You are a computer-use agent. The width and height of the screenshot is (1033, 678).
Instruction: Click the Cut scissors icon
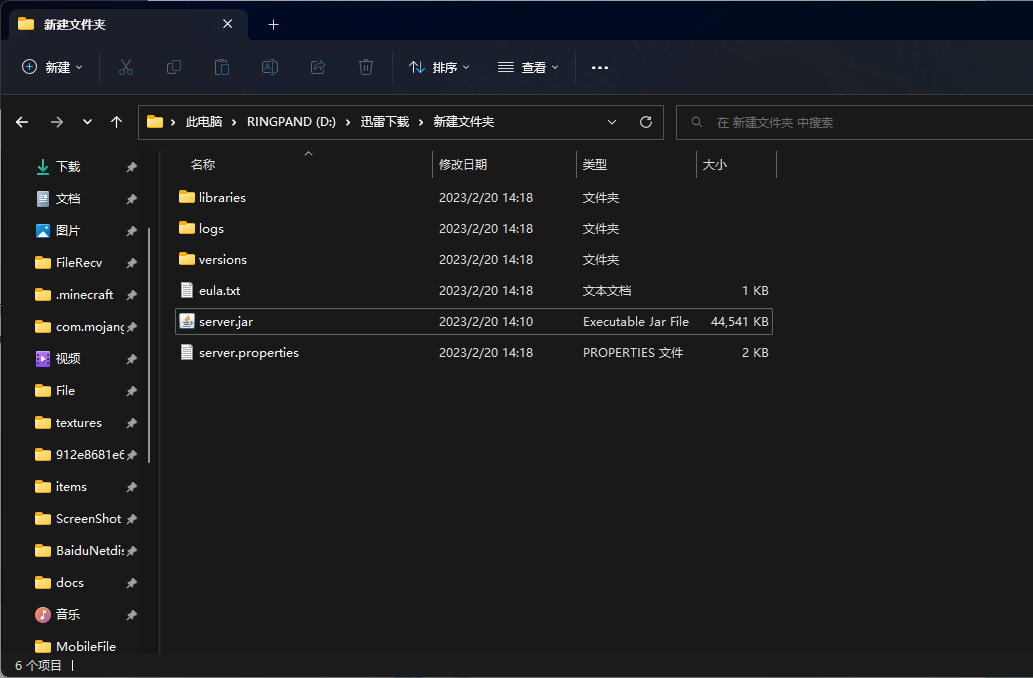pos(126,67)
